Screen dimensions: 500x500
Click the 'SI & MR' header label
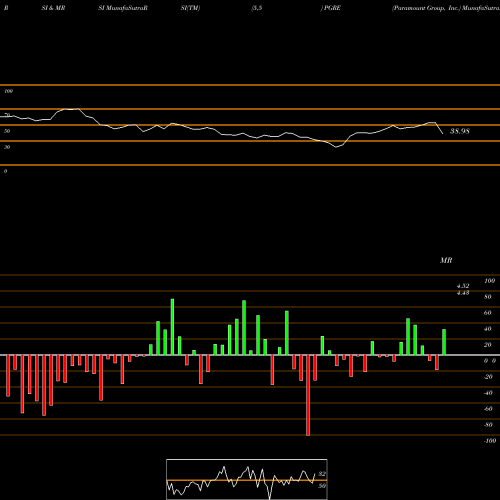pyautogui.click(x=53, y=8)
